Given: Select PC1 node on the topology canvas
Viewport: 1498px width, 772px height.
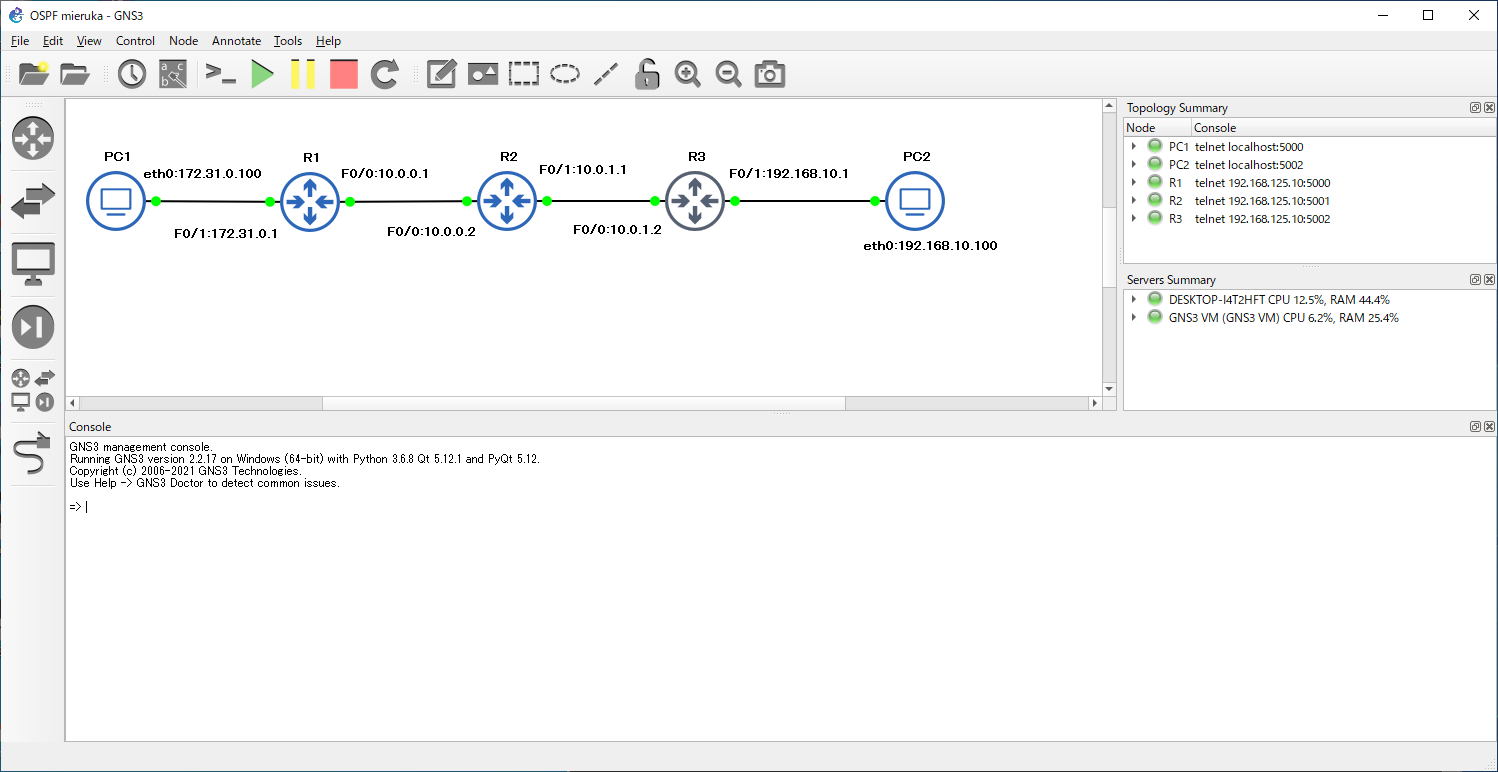Looking at the screenshot, I should click(x=116, y=201).
